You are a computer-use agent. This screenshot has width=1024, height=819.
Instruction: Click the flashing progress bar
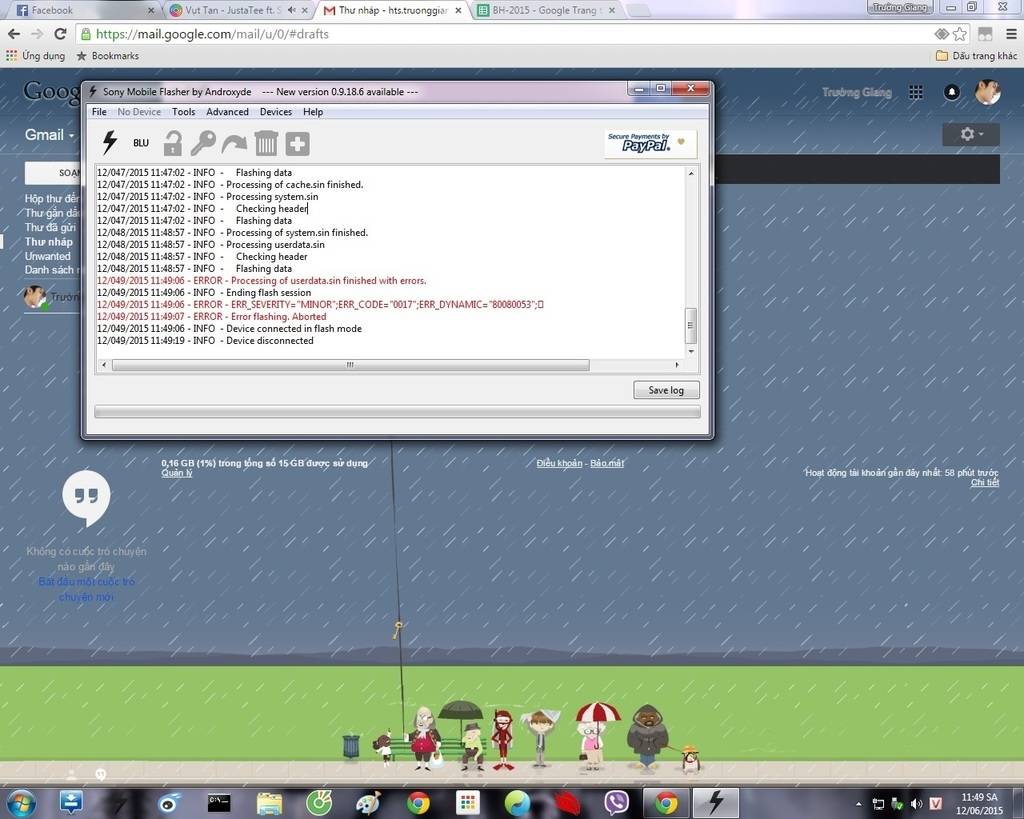coord(397,411)
